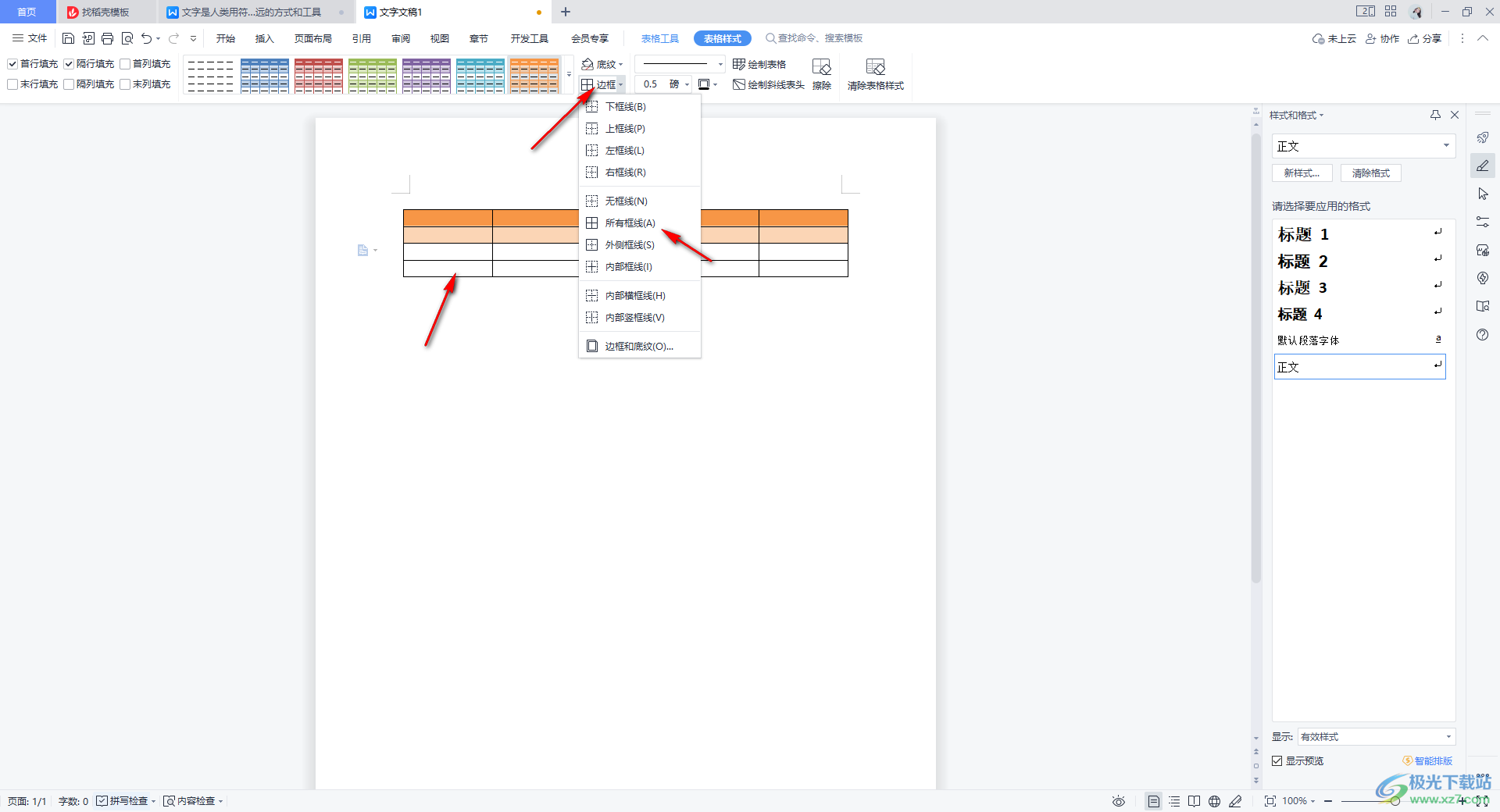Click the print icon in quick toolbar
The width and height of the screenshot is (1500, 812).
click(107, 38)
